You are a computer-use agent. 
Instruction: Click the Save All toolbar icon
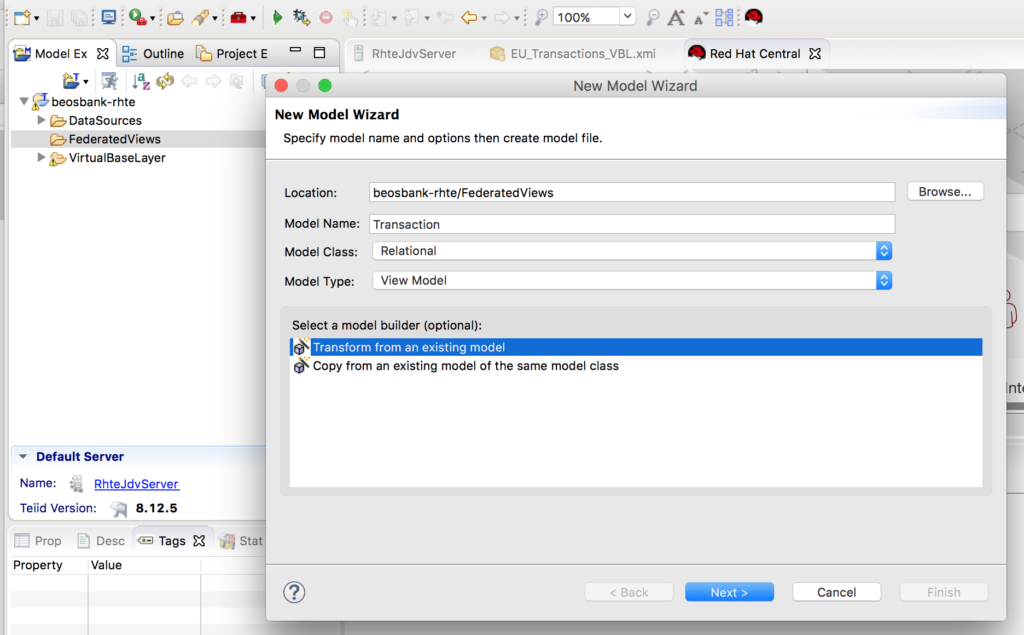tap(80, 17)
